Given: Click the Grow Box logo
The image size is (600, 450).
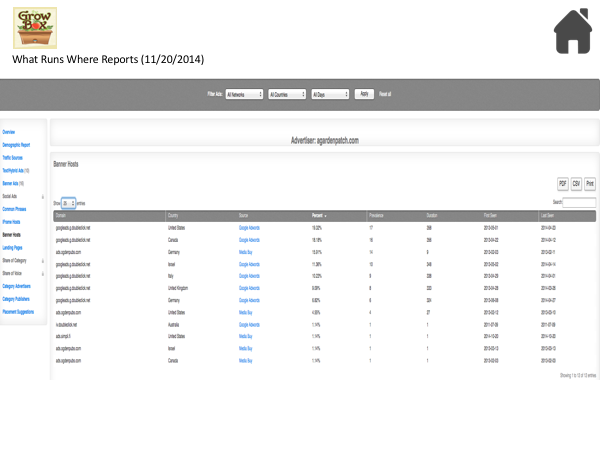Looking at the screenshot, I should 35,28.
